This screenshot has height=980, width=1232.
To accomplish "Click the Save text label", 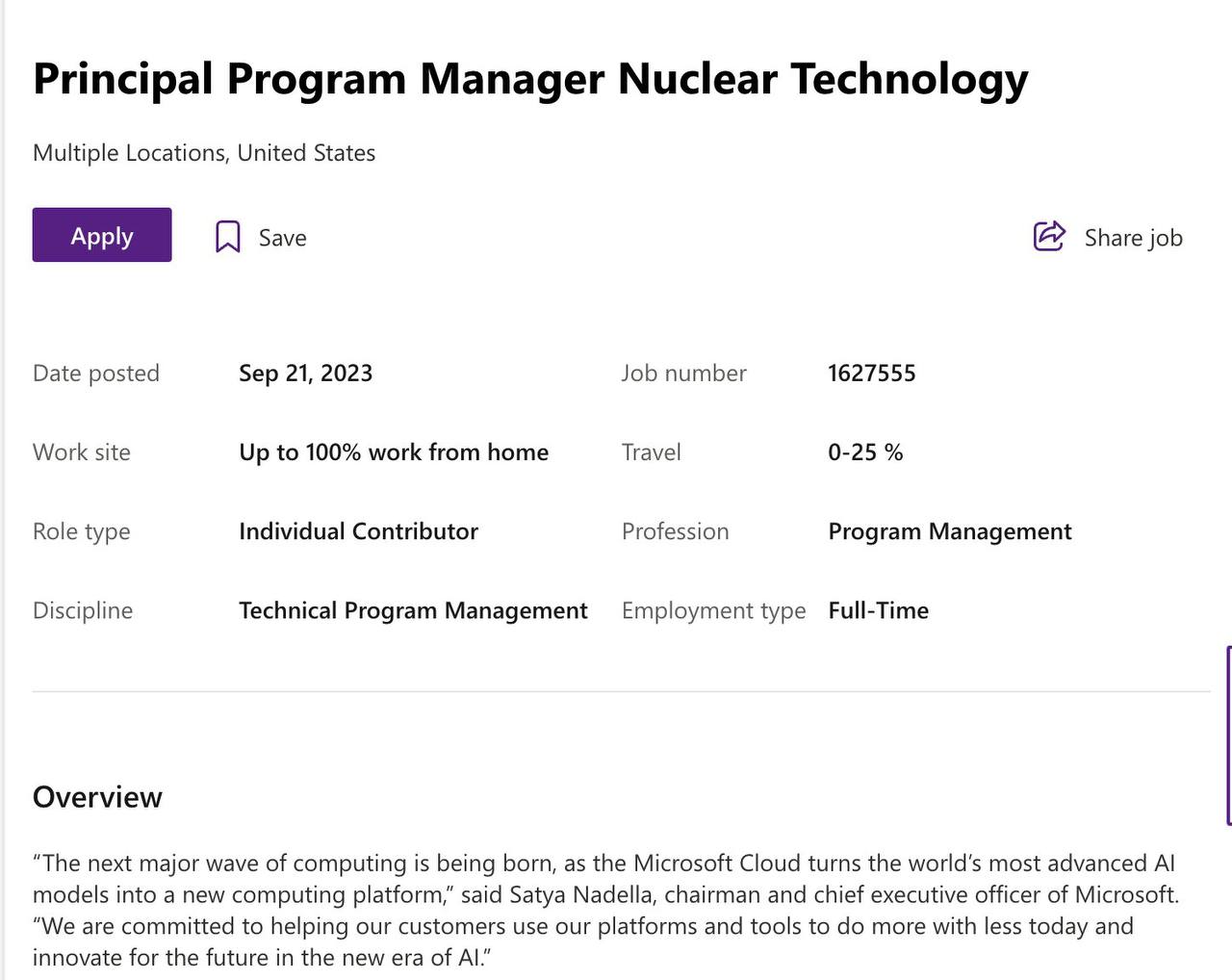I will point(283,238).
